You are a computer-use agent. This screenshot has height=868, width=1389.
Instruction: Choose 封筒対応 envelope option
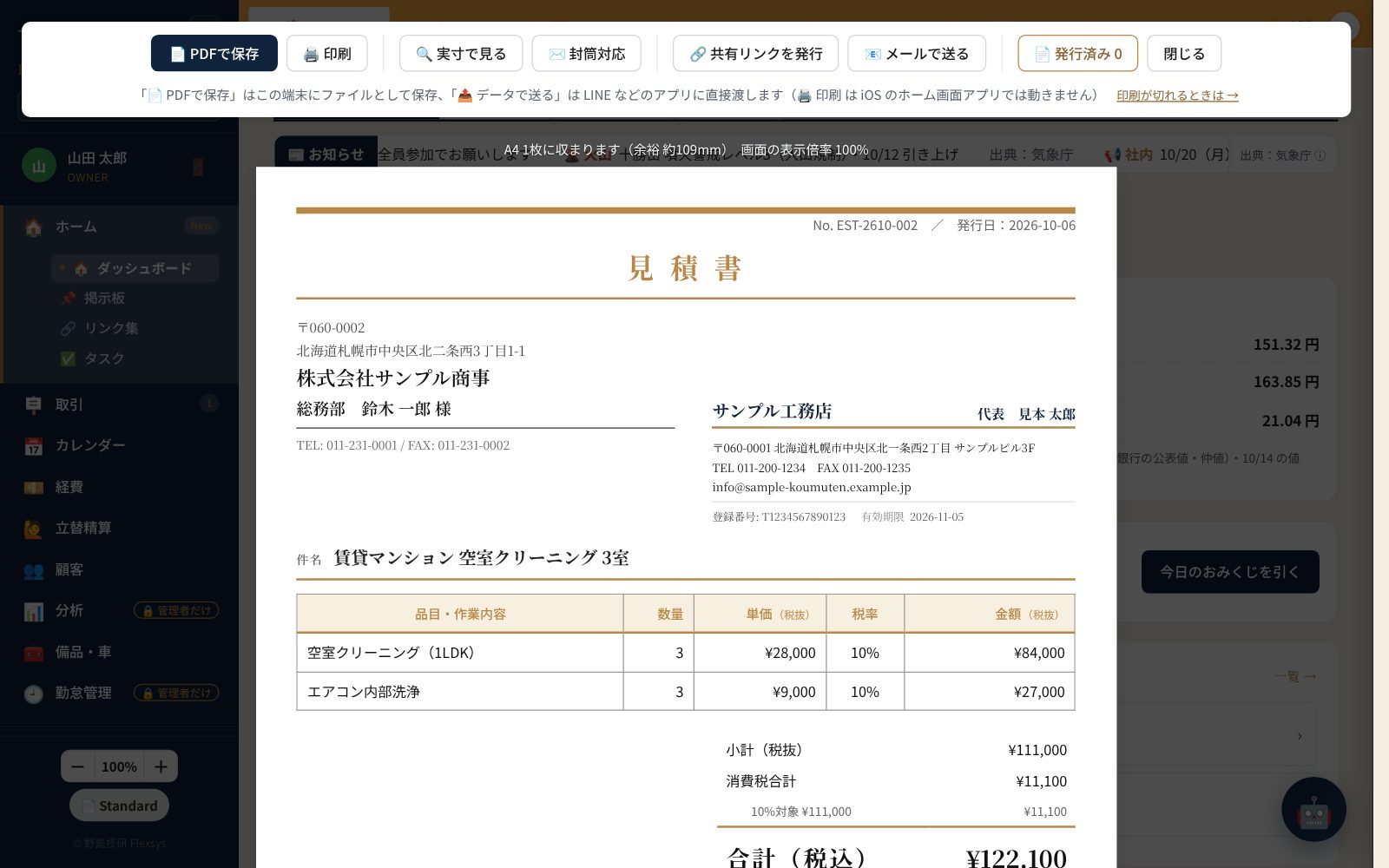click(x=587, y=53)
